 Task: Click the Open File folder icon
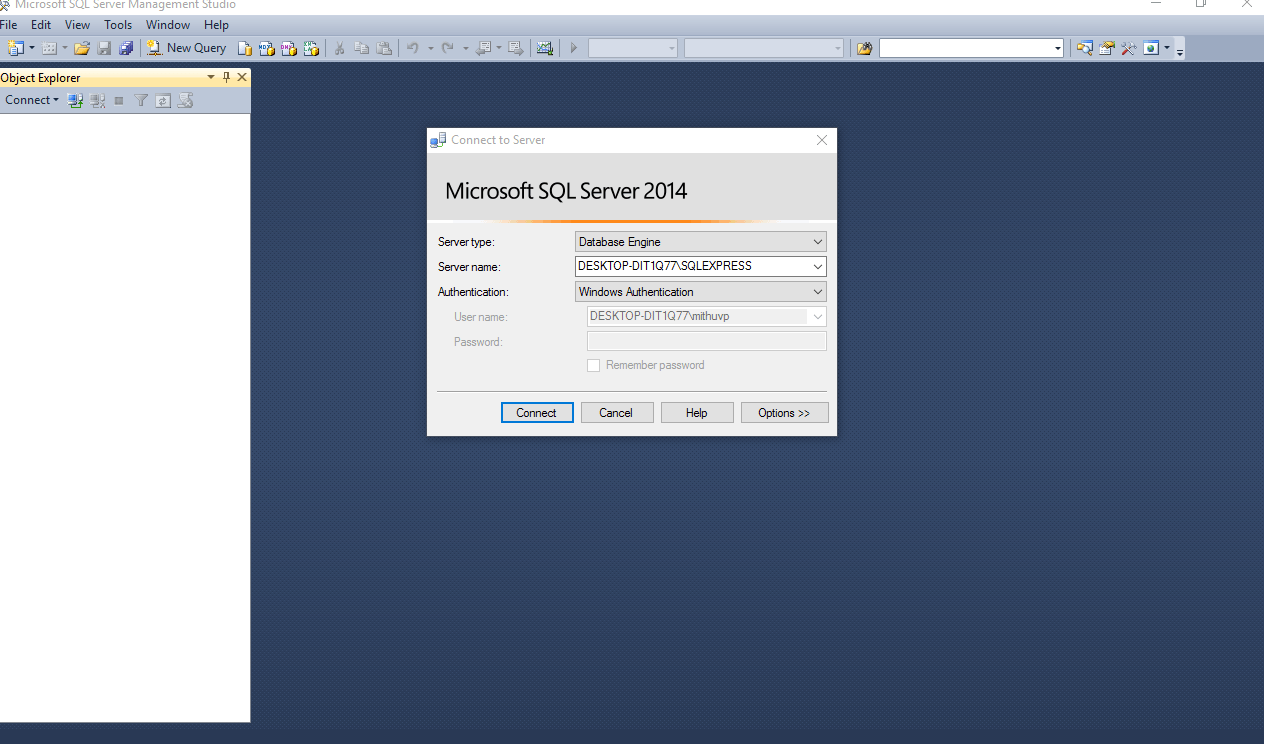coord(82,48)
